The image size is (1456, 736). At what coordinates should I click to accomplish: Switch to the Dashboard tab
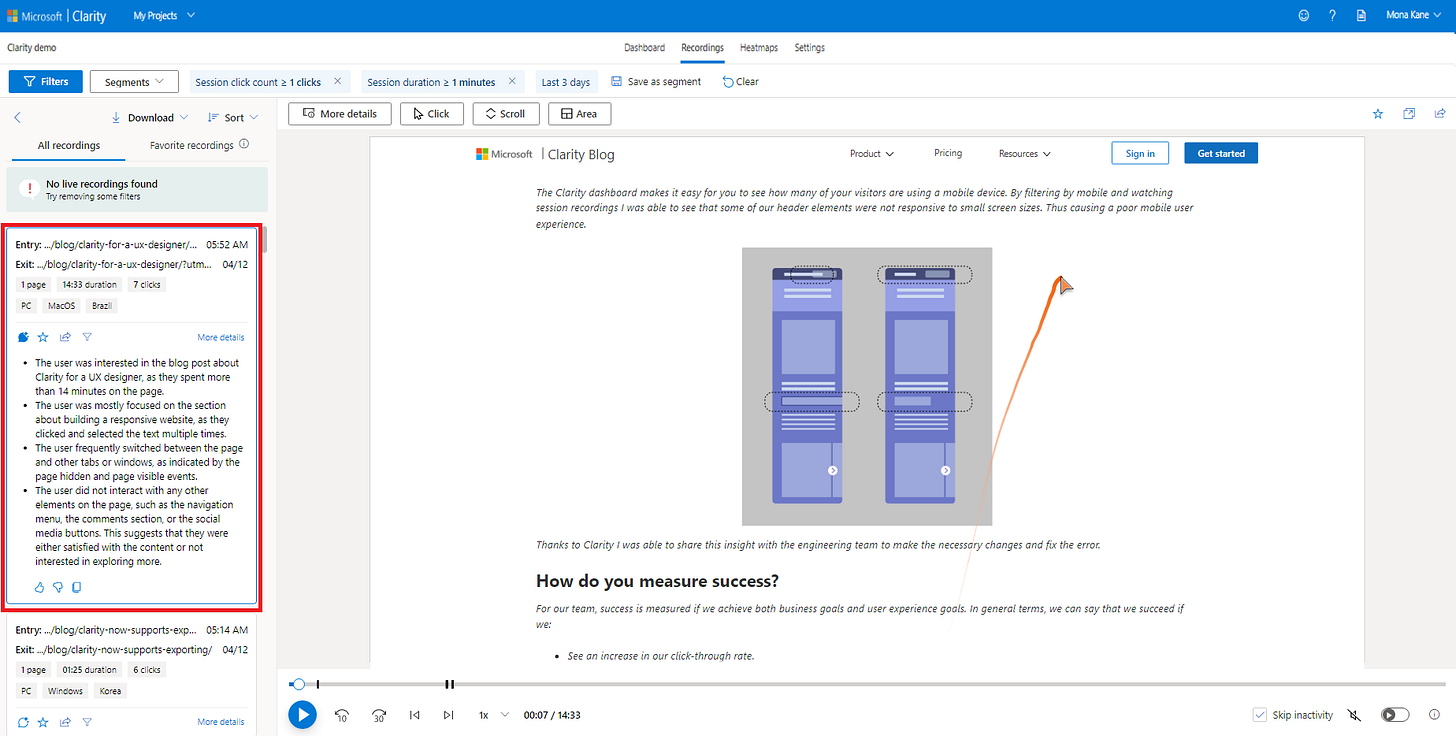pos(644,48)
